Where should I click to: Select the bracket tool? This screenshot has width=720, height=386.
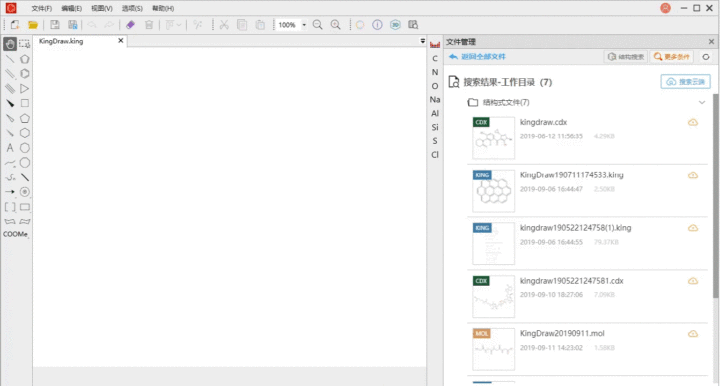10,207
